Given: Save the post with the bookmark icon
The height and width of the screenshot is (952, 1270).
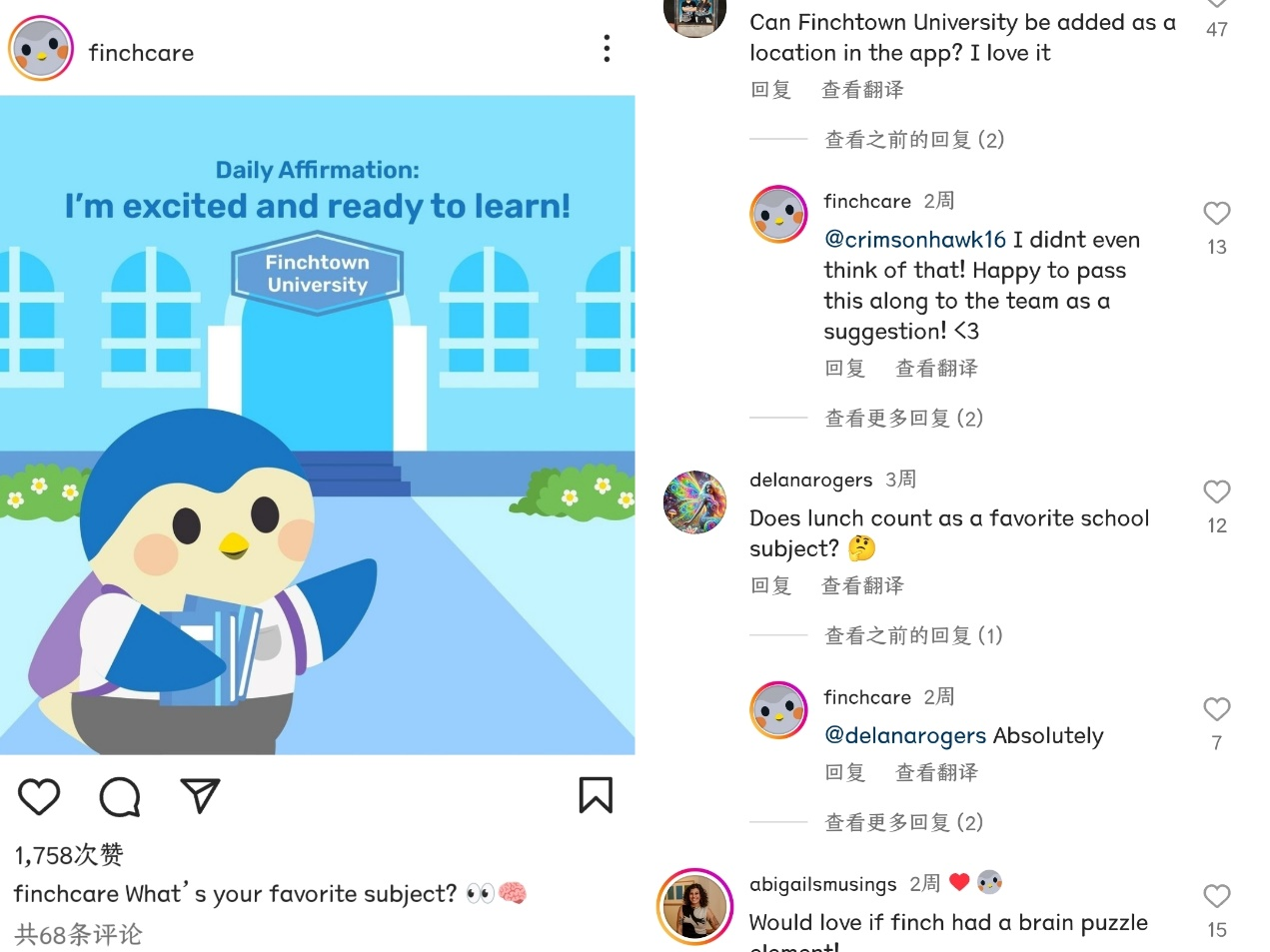Looking at the screenshot, I should [x=596, y=795].
